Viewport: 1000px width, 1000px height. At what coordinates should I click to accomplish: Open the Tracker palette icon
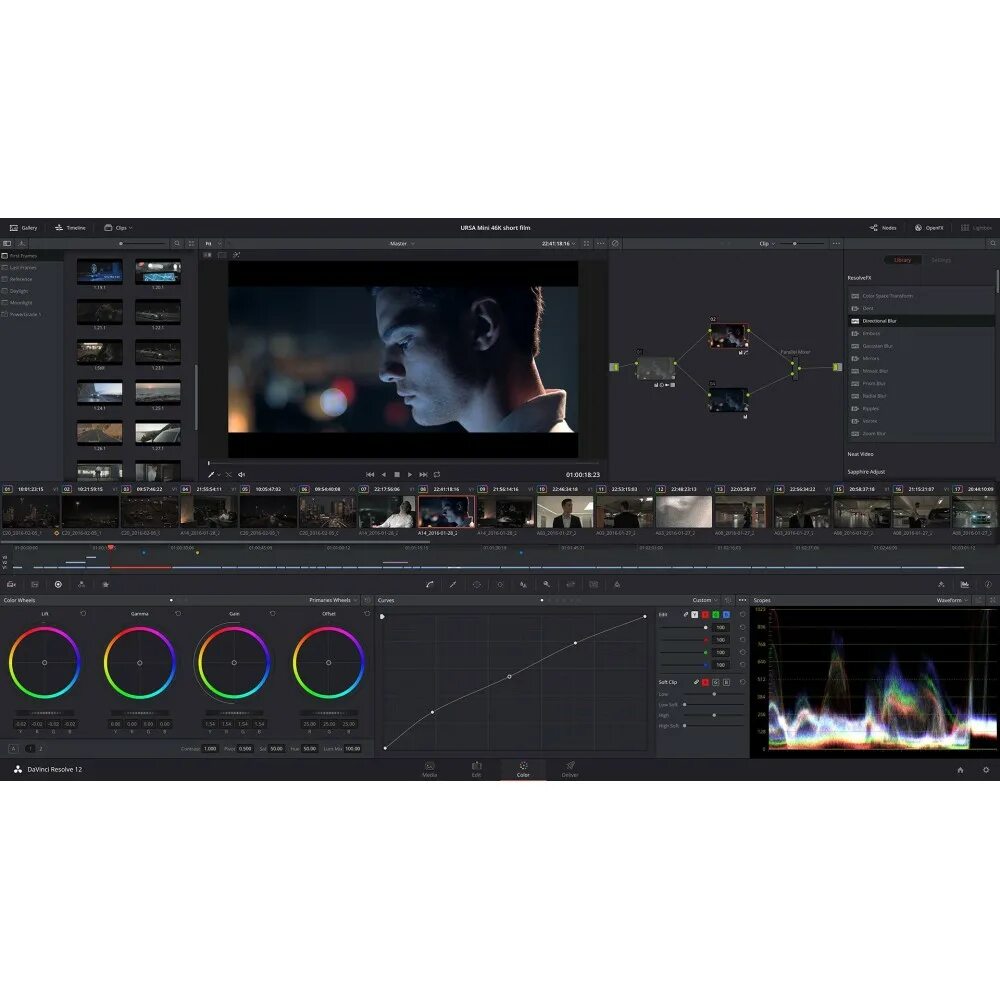(x=500, y=584)
